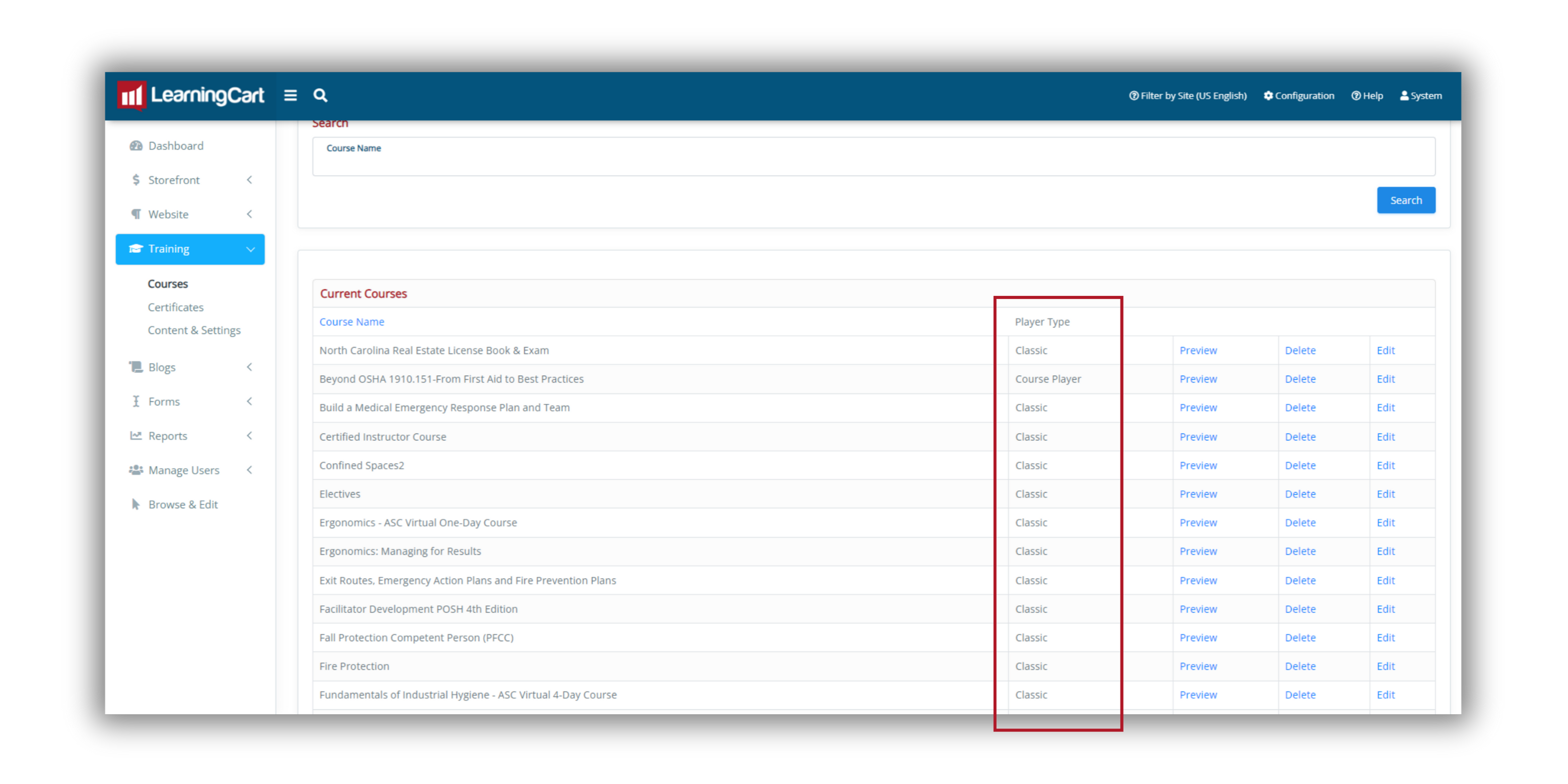1568x784 pixels.
Task: Edit the Fire Protection course
Action: click(1385, 667)
